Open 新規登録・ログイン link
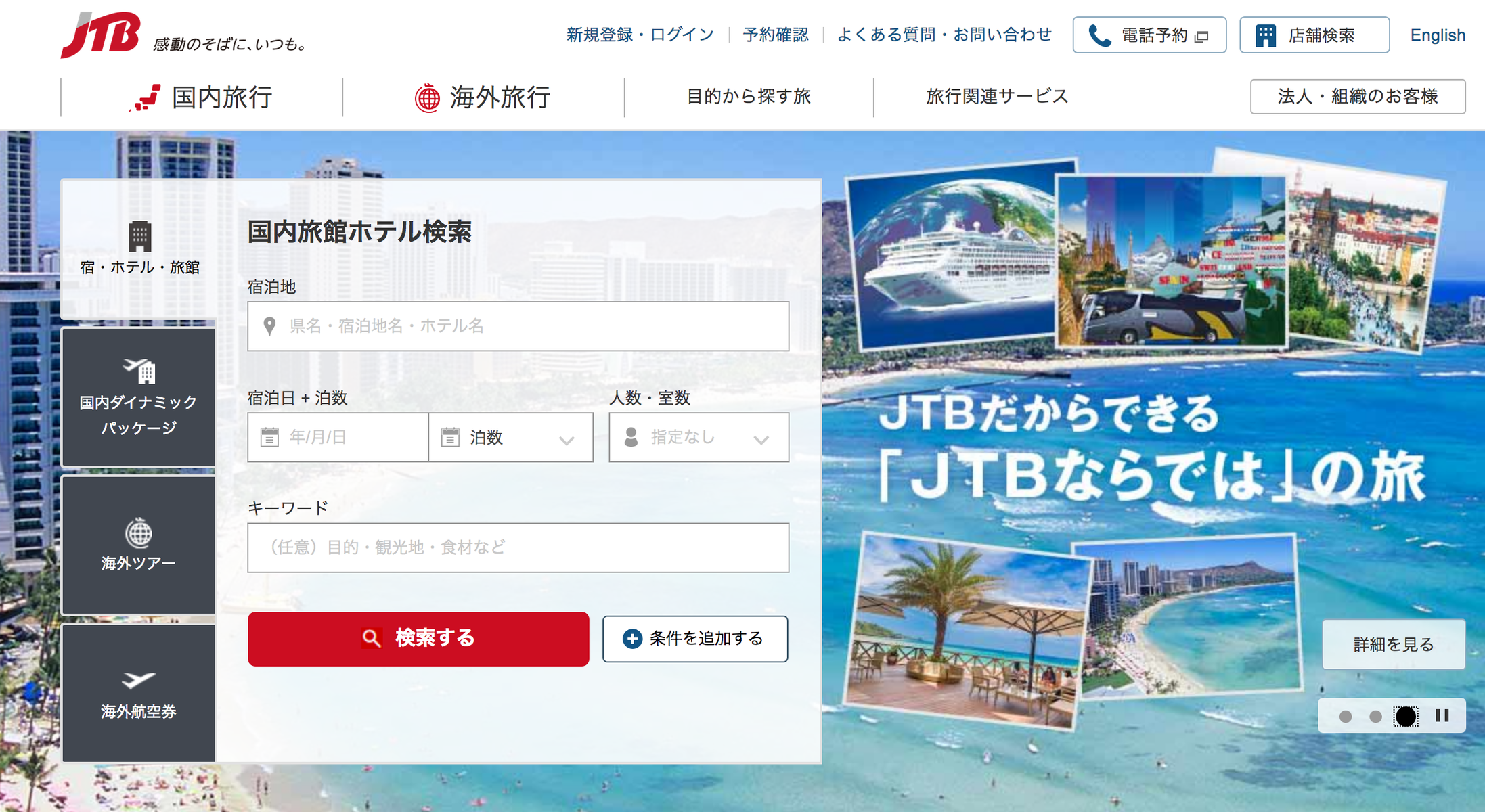Image resolution: width=1485 pixels, height=812 pixels. tap(640, 35)
